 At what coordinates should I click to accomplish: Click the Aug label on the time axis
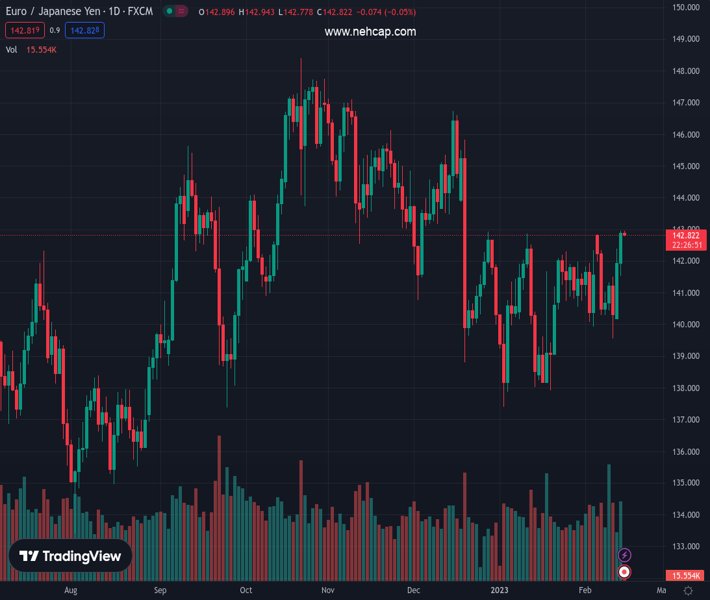pyautogui.click(x=70, y=591)
